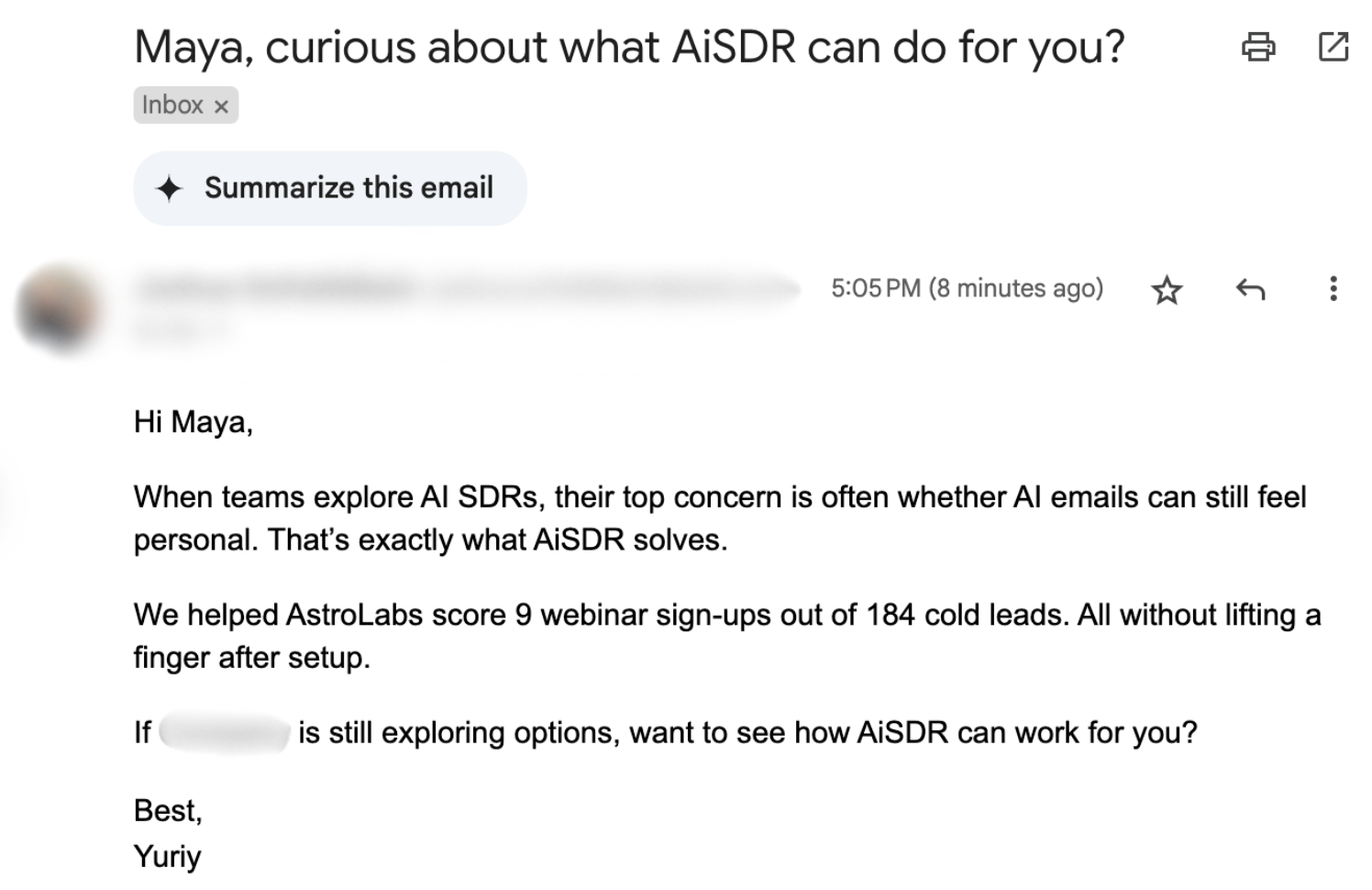This screenshot has width=1372, height=890.
Task: Open email in new window
Action: coord(1333,46)
